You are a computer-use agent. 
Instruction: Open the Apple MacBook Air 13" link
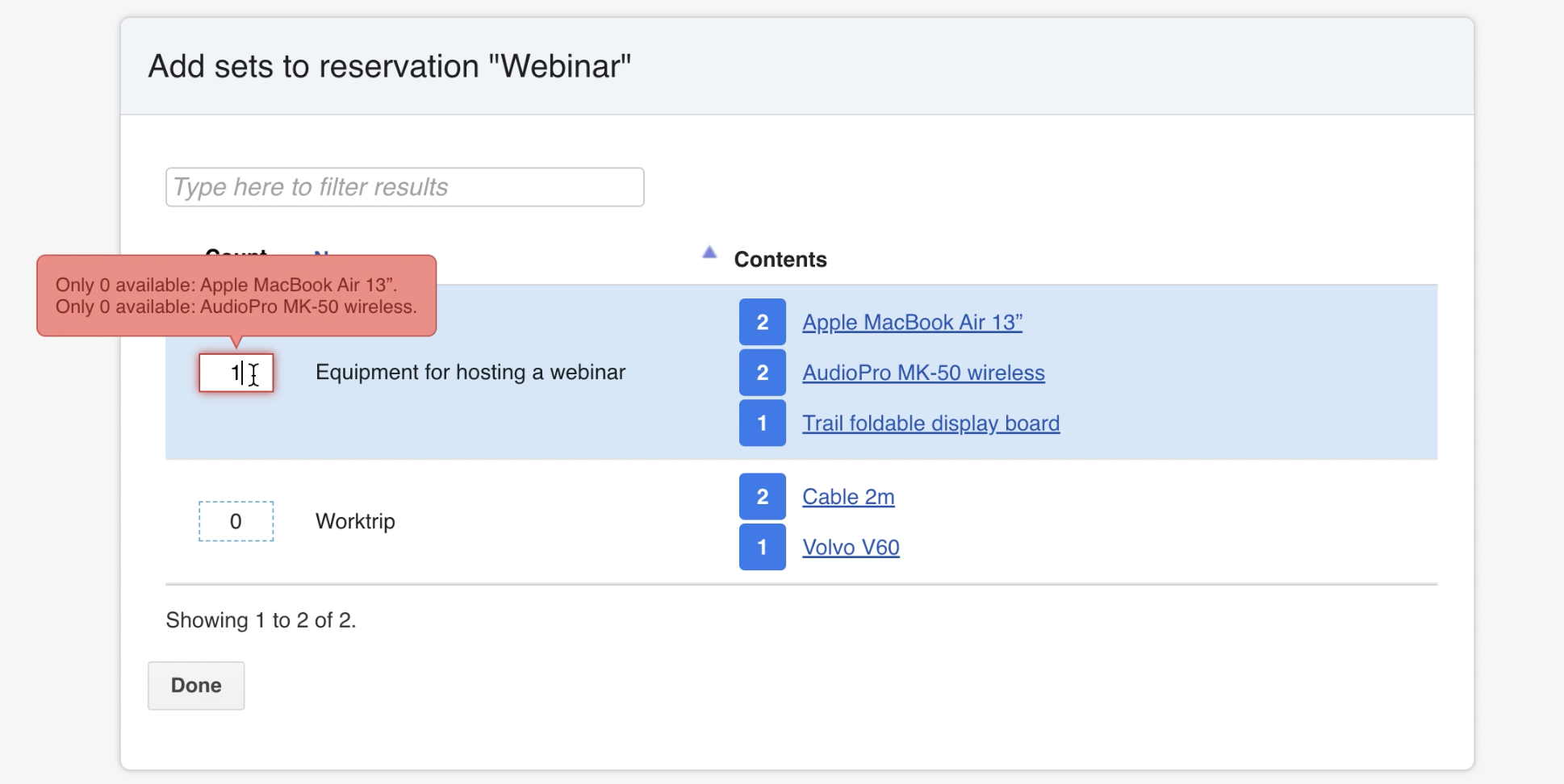912,323
